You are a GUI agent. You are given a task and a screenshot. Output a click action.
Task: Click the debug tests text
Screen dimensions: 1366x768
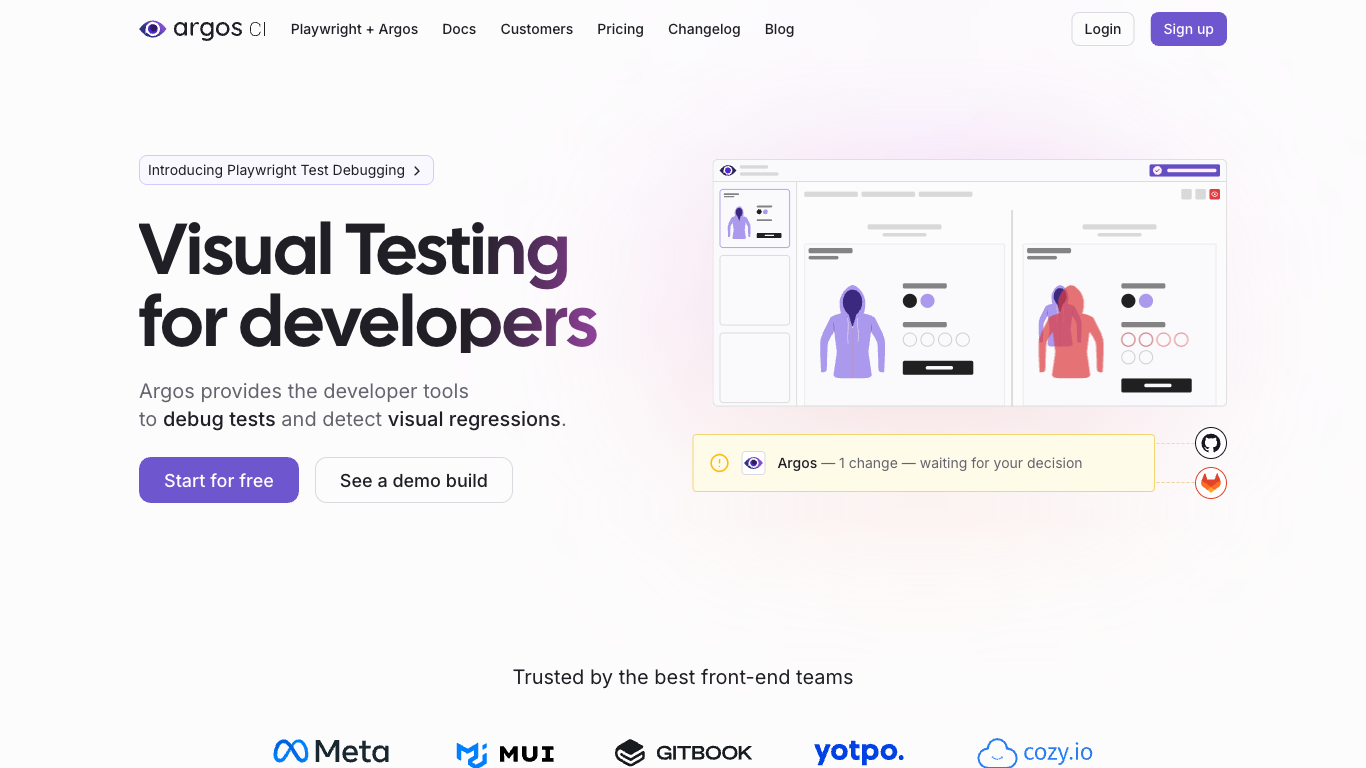point(219,419)
